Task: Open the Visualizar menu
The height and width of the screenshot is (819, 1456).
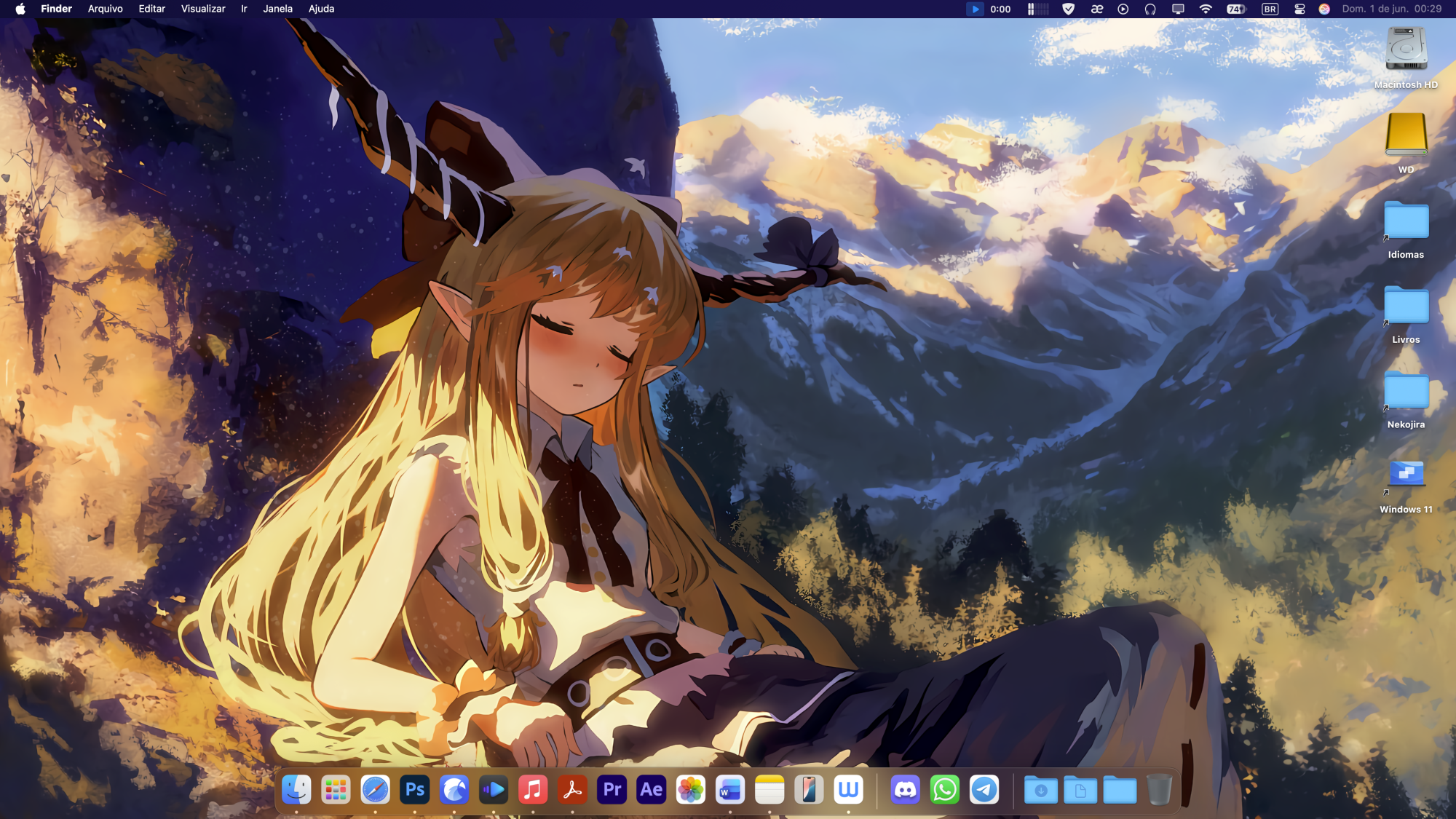Action: (203, 9)
